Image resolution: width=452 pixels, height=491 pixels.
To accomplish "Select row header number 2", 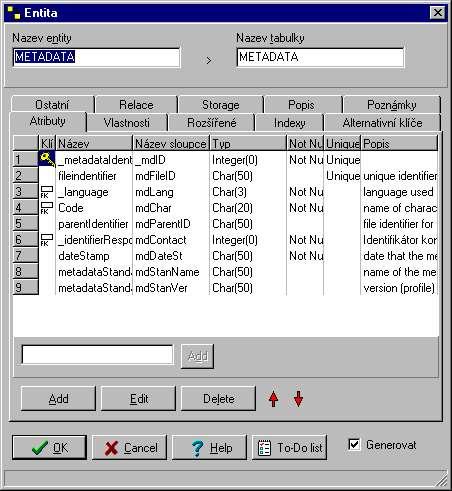I will pyautogui.click(x=26, y=175).
